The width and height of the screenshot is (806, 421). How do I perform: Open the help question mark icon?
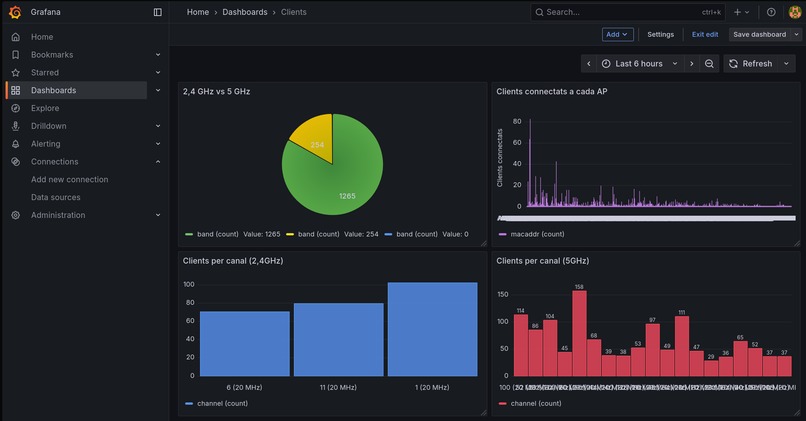(x=771, y=12)
